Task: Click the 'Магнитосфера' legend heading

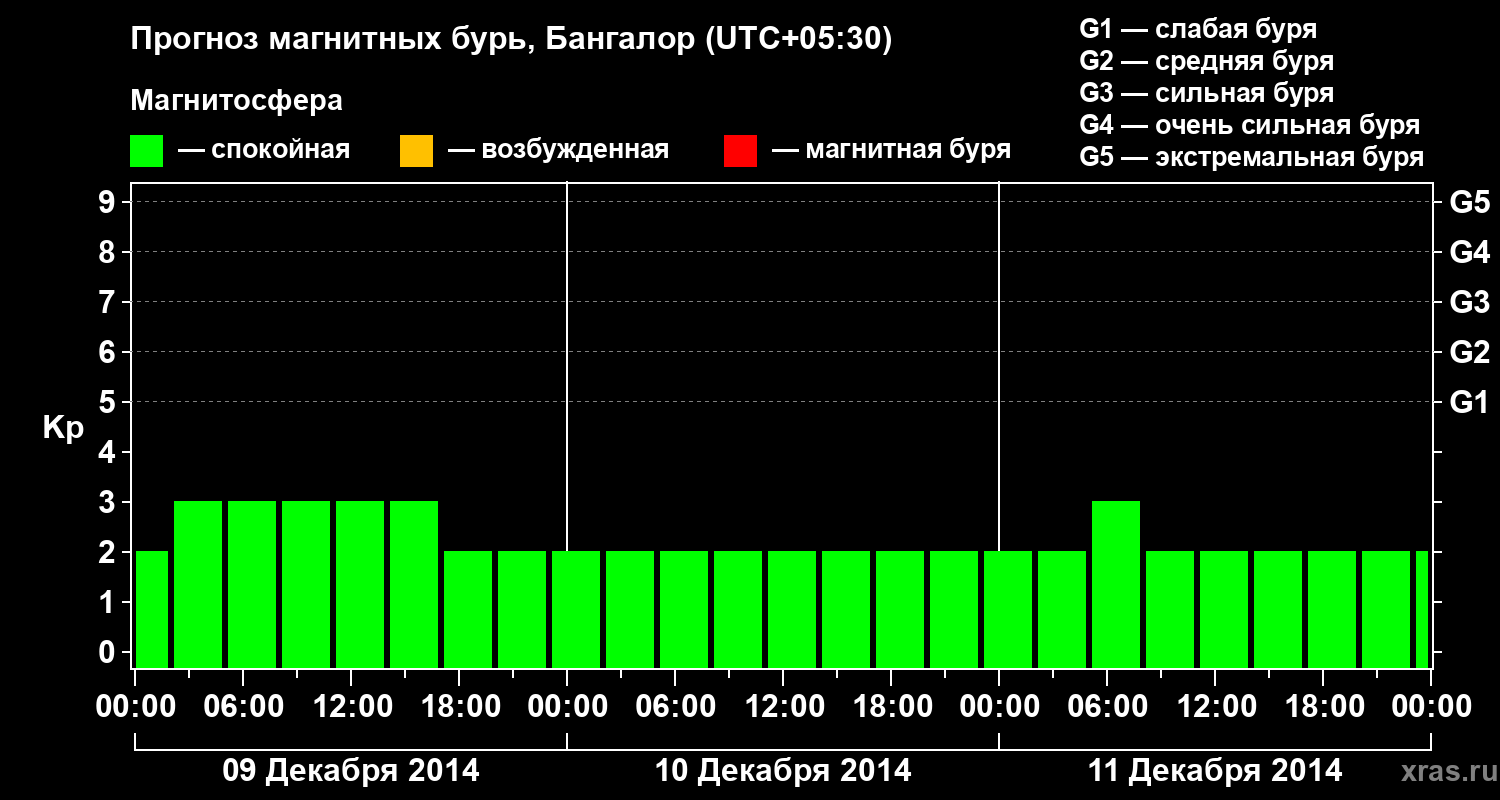Action: click(x=236, y=101)
